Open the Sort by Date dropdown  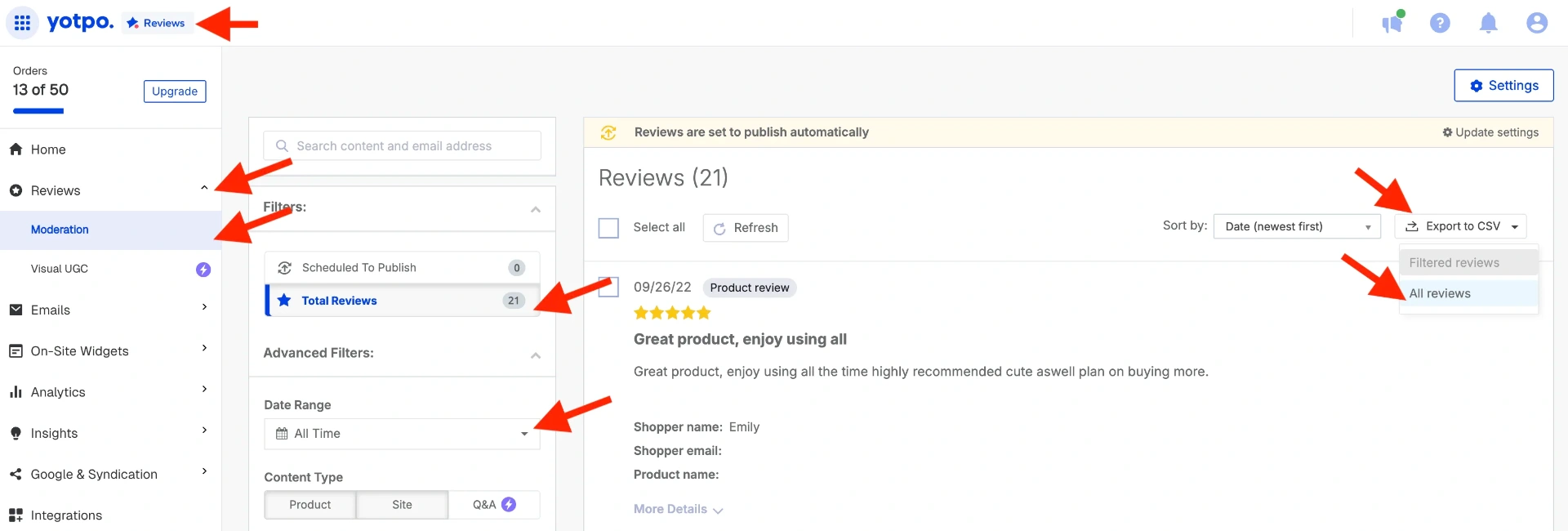1297,226
